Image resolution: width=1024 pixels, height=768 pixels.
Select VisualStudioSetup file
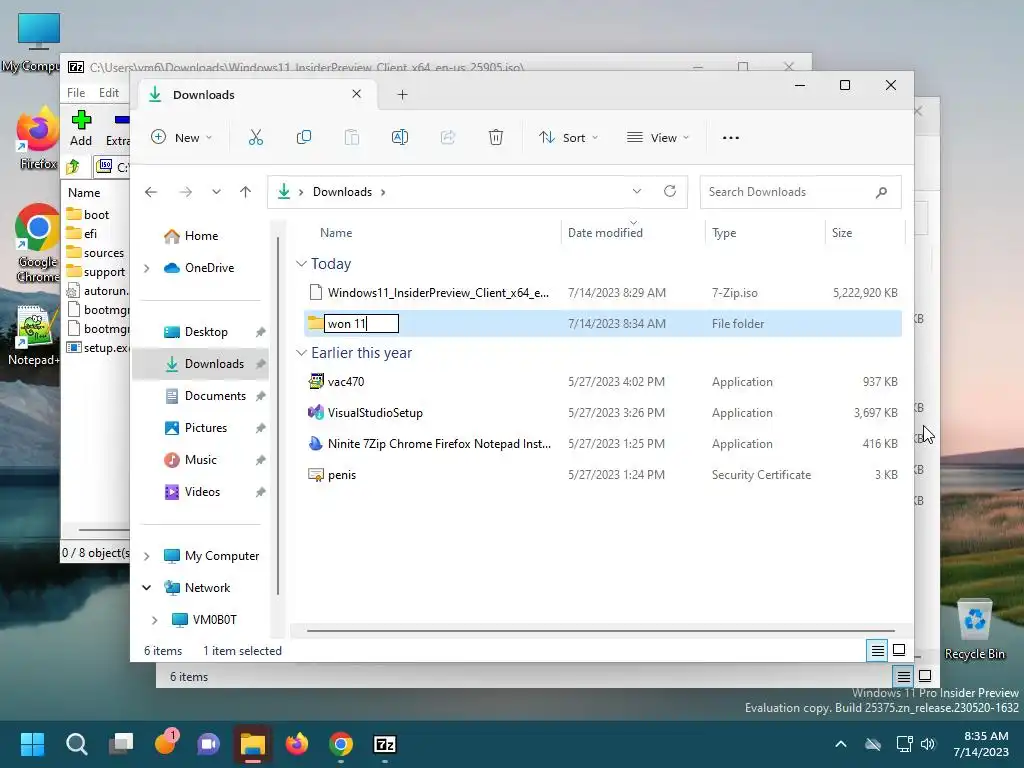pyautogui.click(x=603, y=413)
